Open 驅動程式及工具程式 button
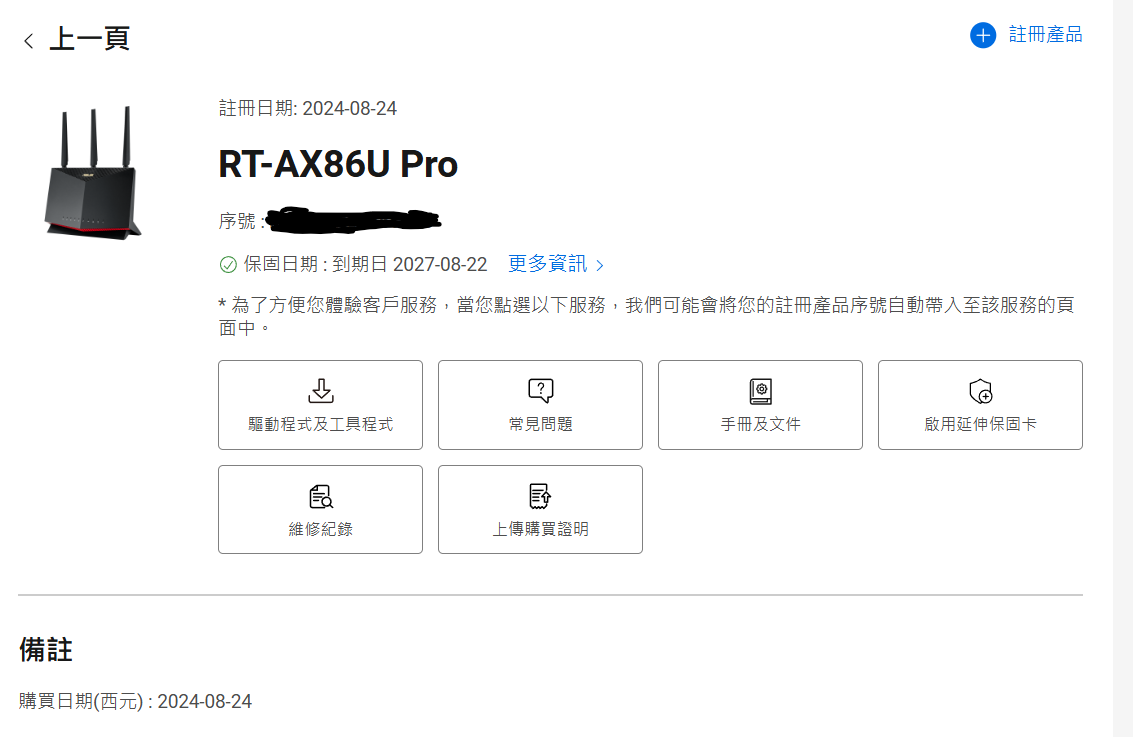 point(321,405)
